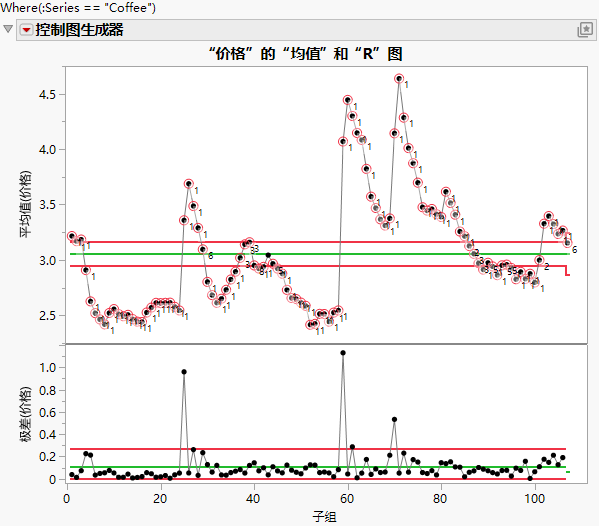Click the range axis tick label 0.4
The width and height of the screenshot is (599, 526).
(x=47, y=435)
